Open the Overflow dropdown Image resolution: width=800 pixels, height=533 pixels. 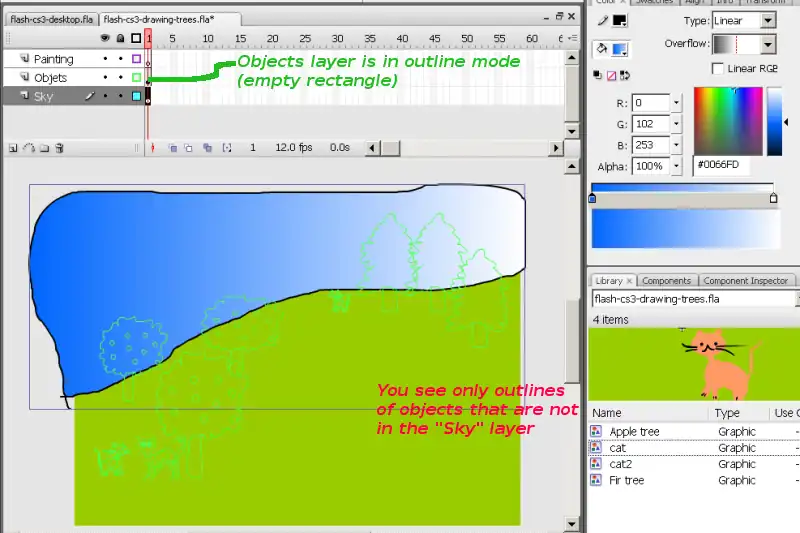[768, 45]
